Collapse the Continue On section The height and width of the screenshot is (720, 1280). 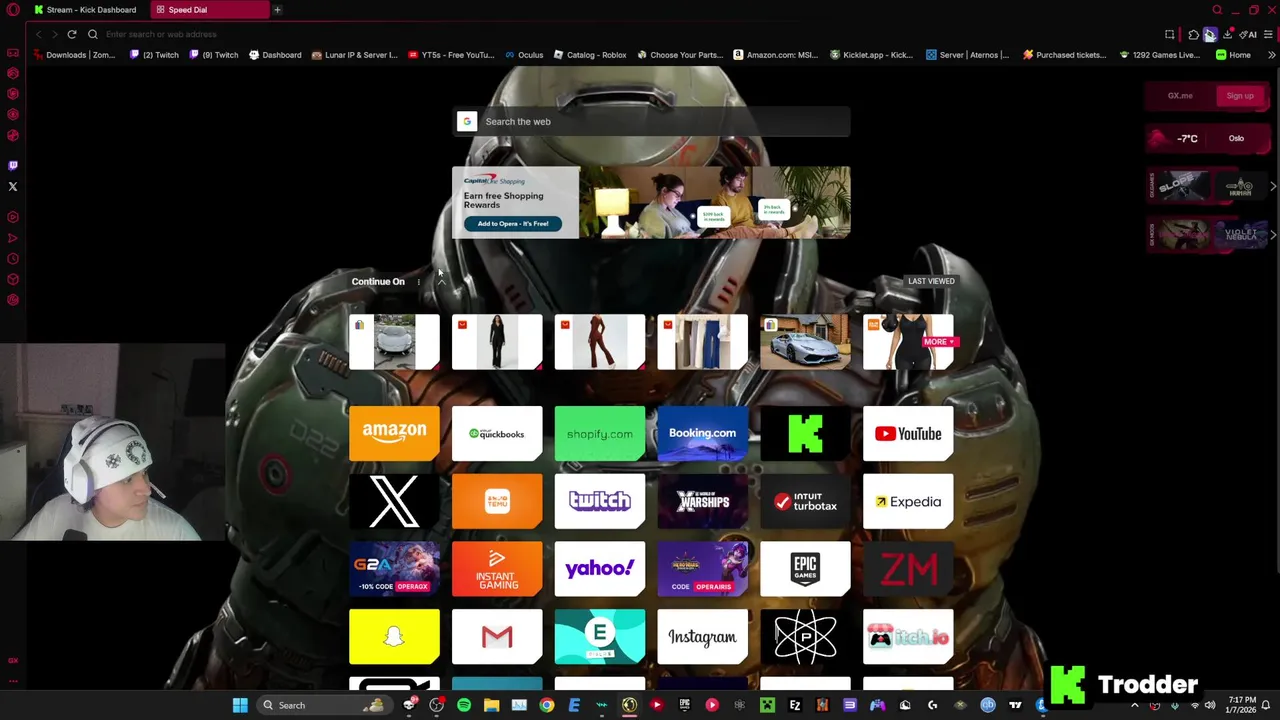click(x=441, y=282)
